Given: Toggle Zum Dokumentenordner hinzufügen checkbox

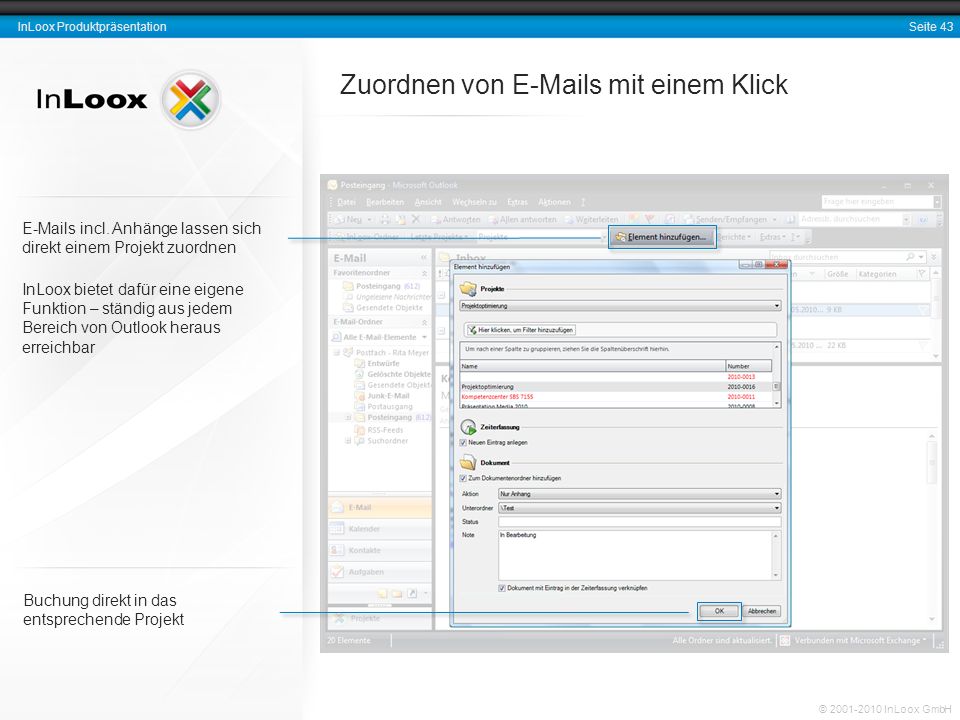Looking at the screenshot, I should point(463,478).
